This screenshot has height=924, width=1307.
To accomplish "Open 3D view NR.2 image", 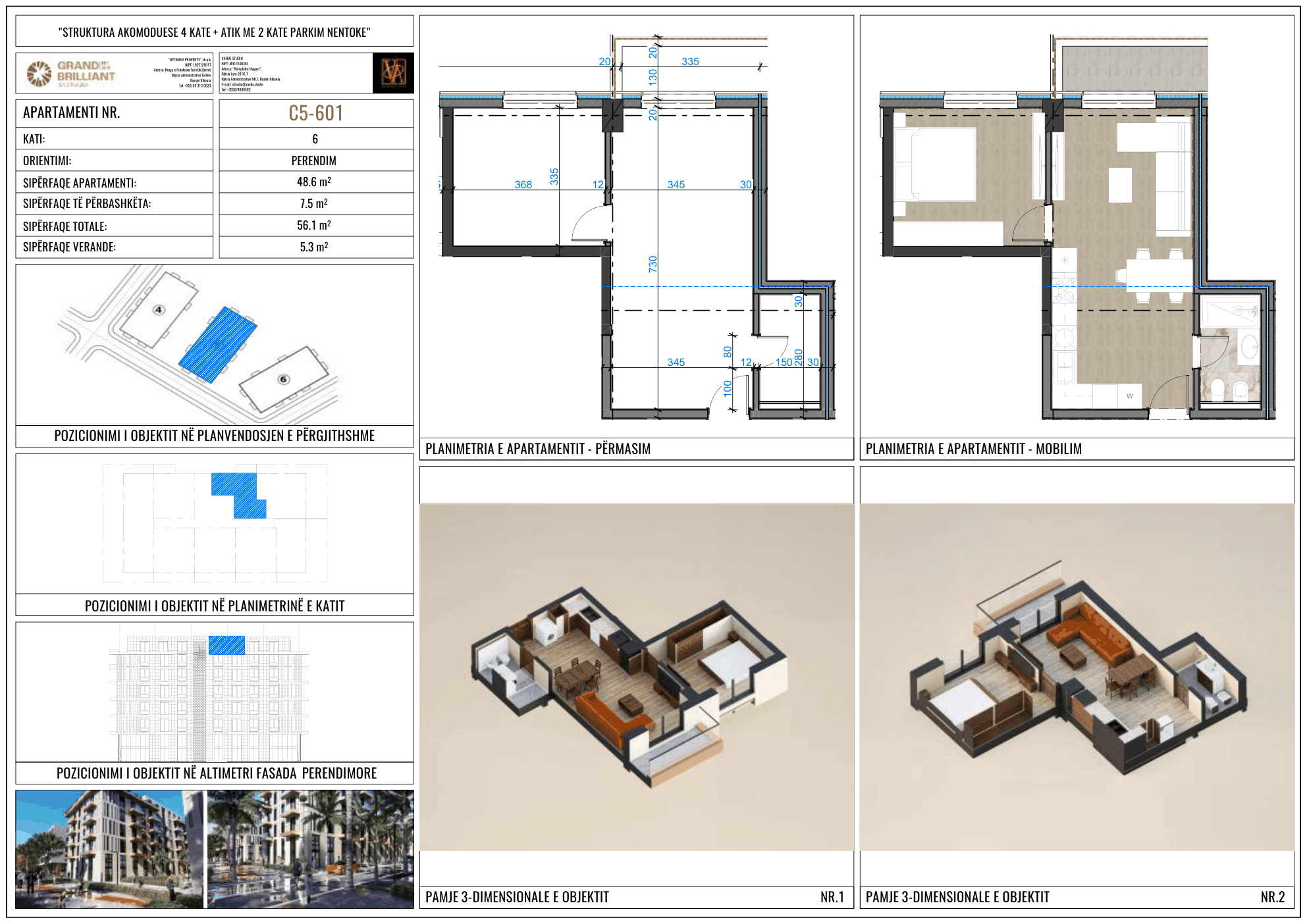I will (x=1077, y=677).
